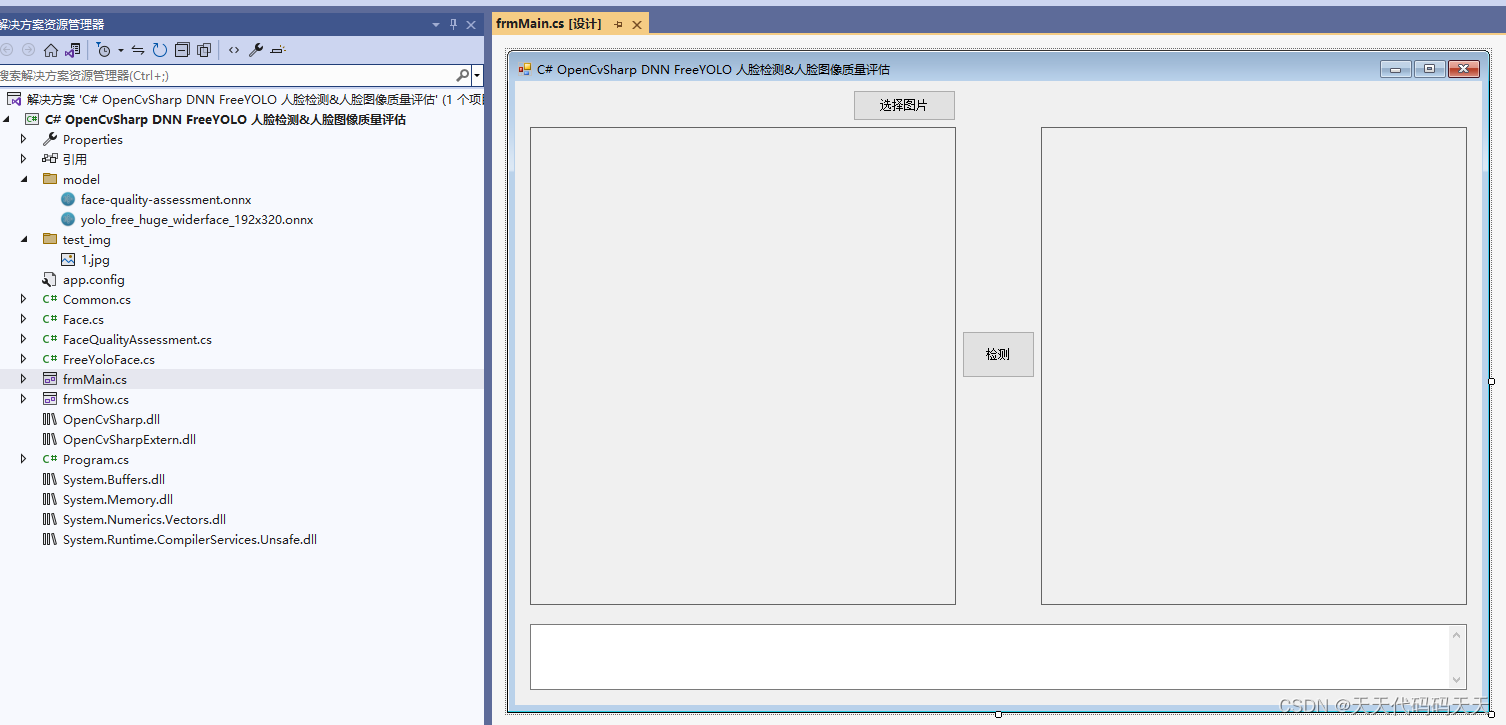
Task: Select app.config in the tree
Action: pyautogui.click(x=94, y=279)
